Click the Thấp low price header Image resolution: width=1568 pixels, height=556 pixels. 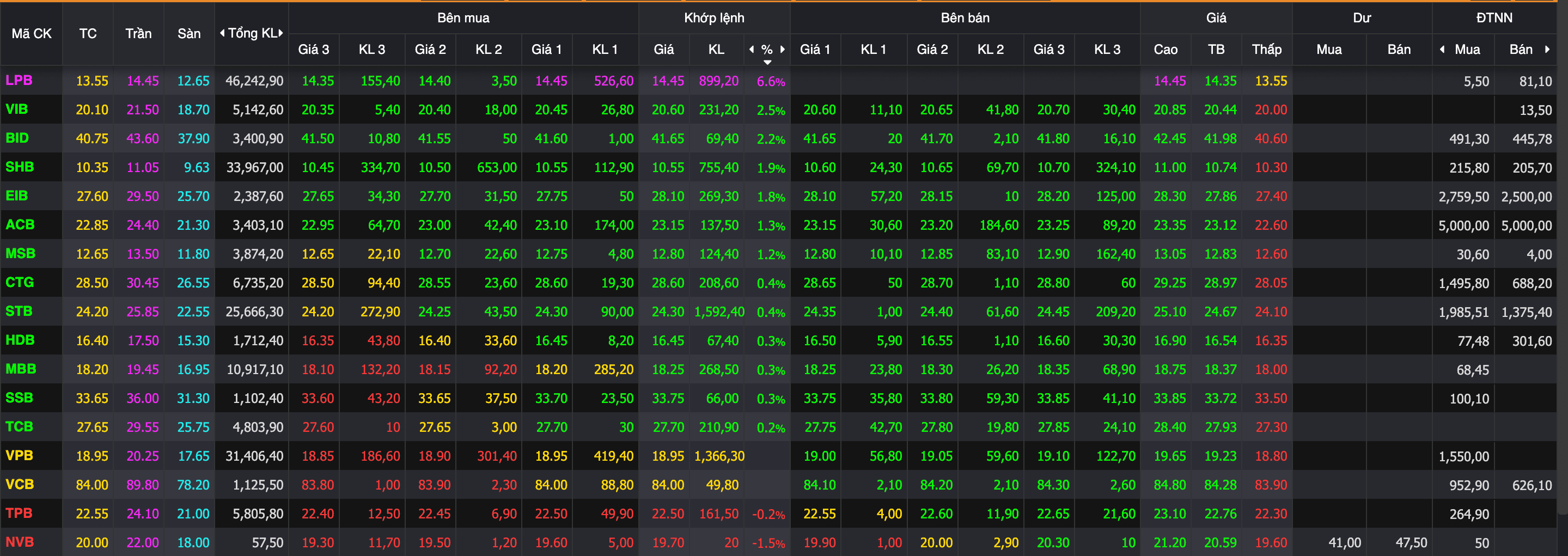[x=1267, y=49]
